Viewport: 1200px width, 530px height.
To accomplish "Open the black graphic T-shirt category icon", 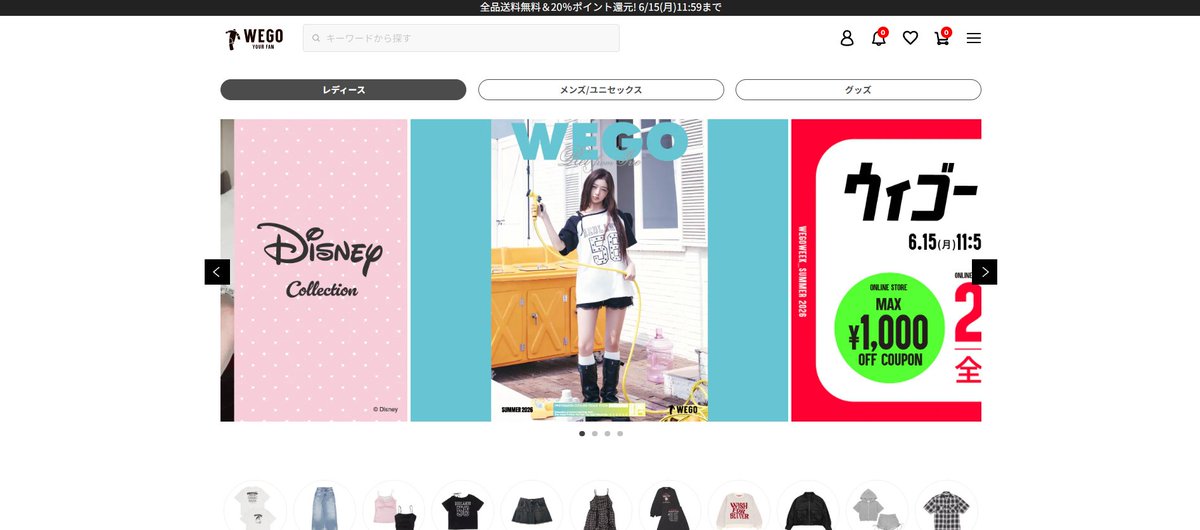I will pos(462,506).
